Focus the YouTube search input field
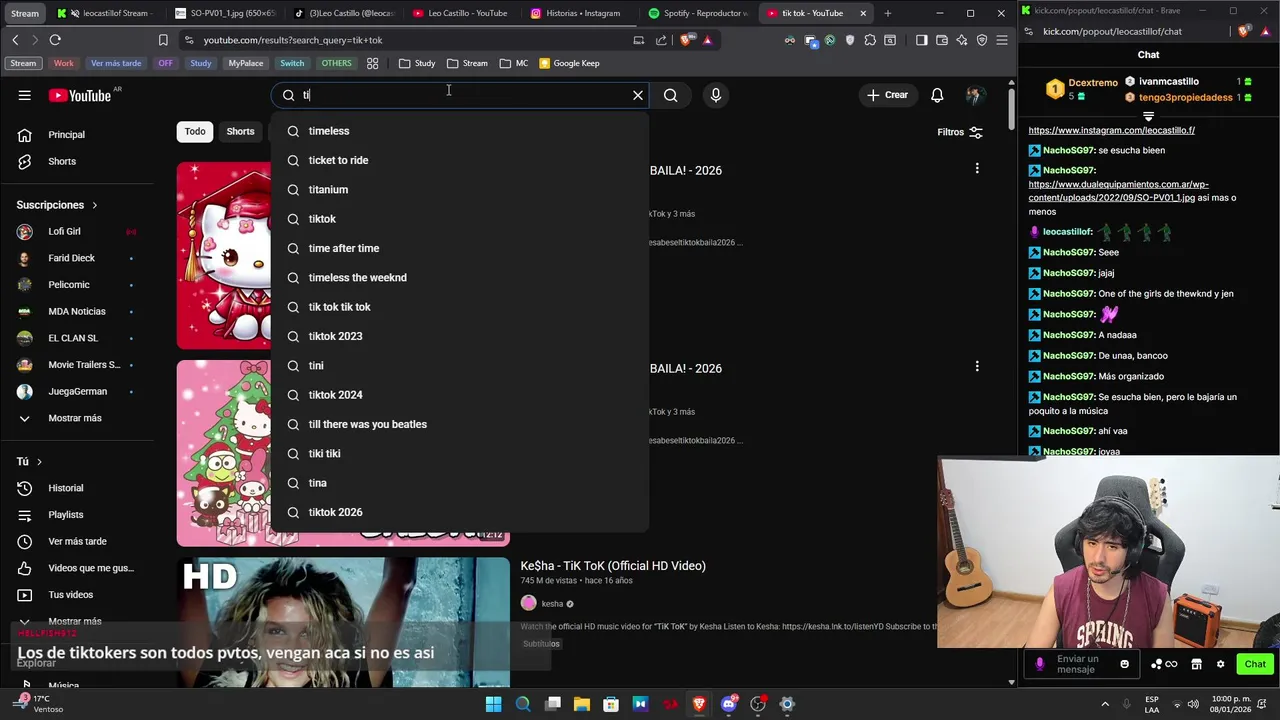The width and height of the screenshot is (1280, 720). [x=460, y=95]
